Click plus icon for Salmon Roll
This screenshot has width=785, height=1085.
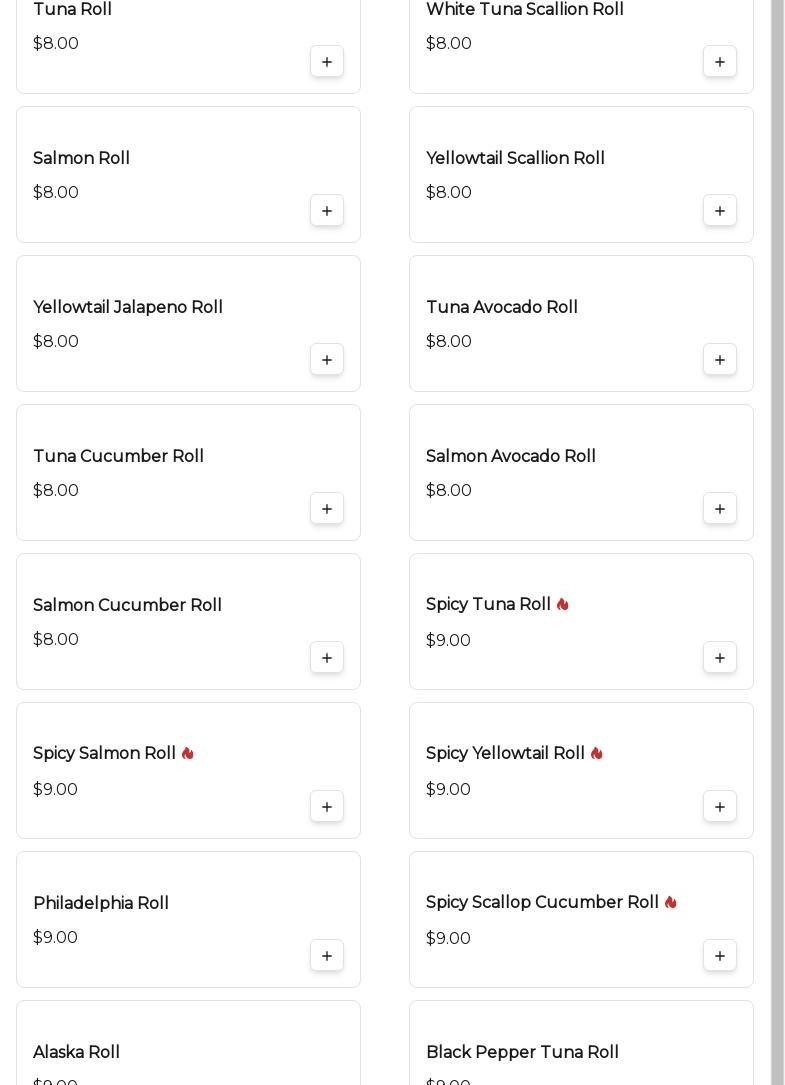pyautogui.click(x=327, y=211)
